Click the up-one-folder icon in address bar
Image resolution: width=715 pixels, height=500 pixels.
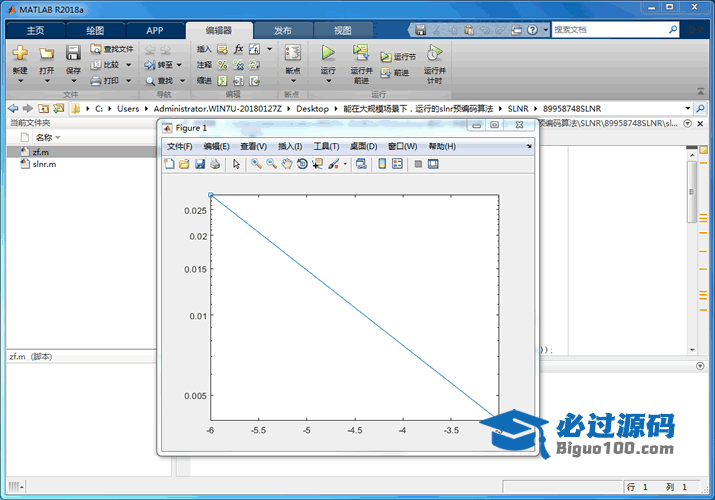[43, 108]
